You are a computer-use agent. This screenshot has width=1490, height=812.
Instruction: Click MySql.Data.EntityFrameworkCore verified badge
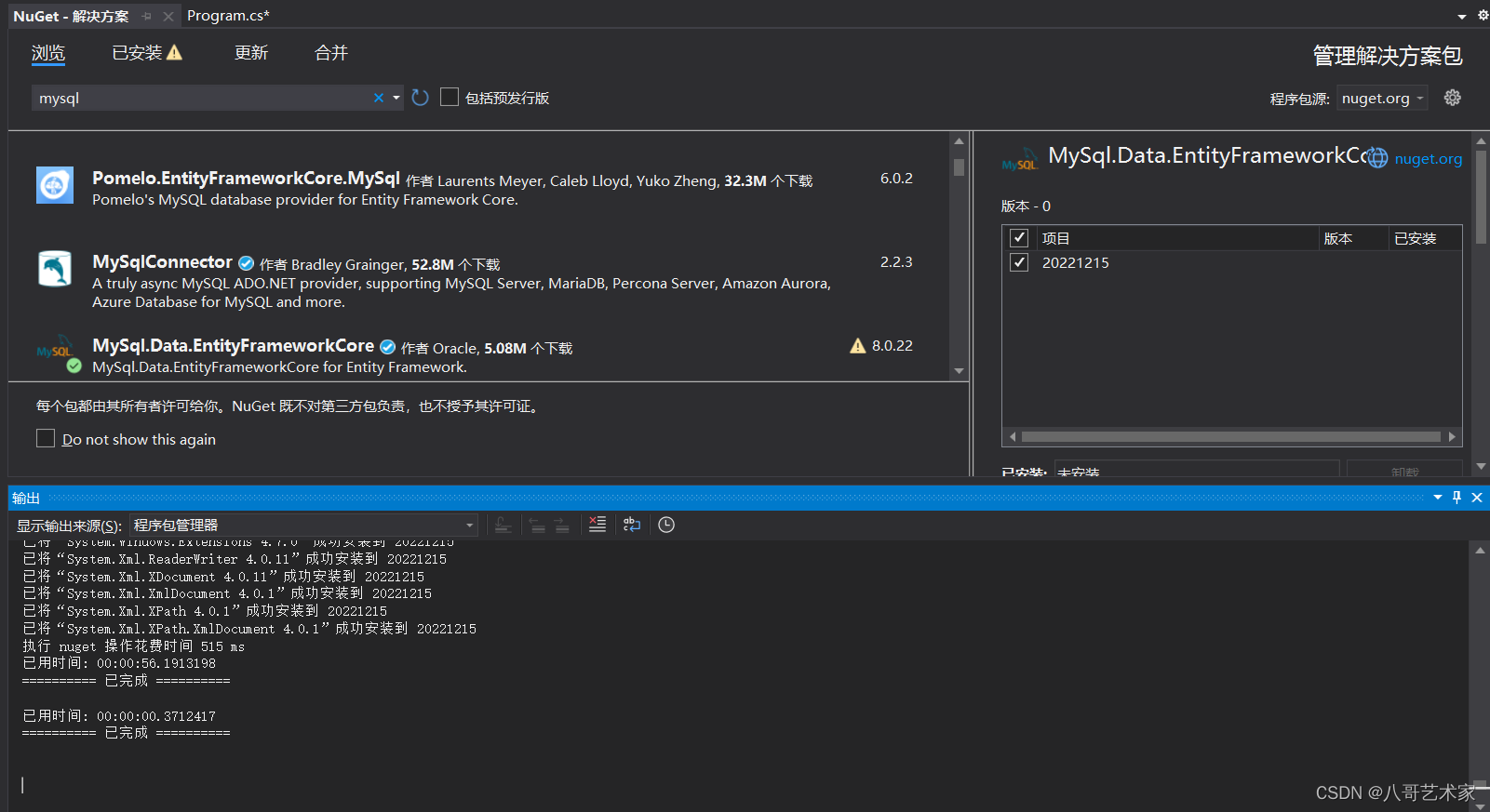pos(388,347)
